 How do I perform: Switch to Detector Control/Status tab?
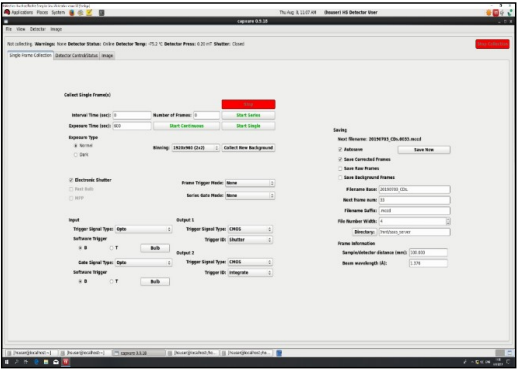coord(76,55)
